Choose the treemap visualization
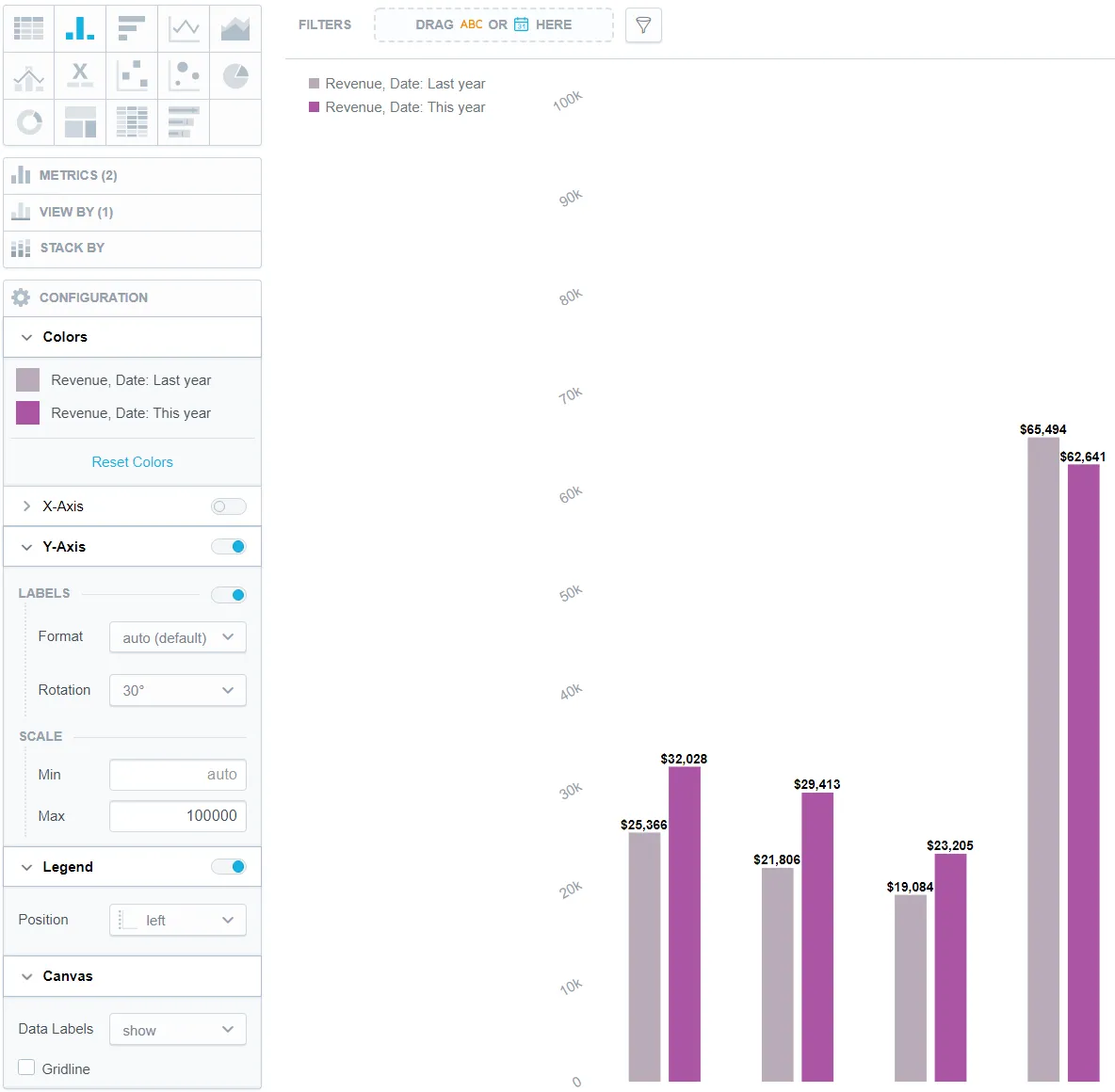The width and height of the screenshot is (1115, 1092). coord(80,121)
